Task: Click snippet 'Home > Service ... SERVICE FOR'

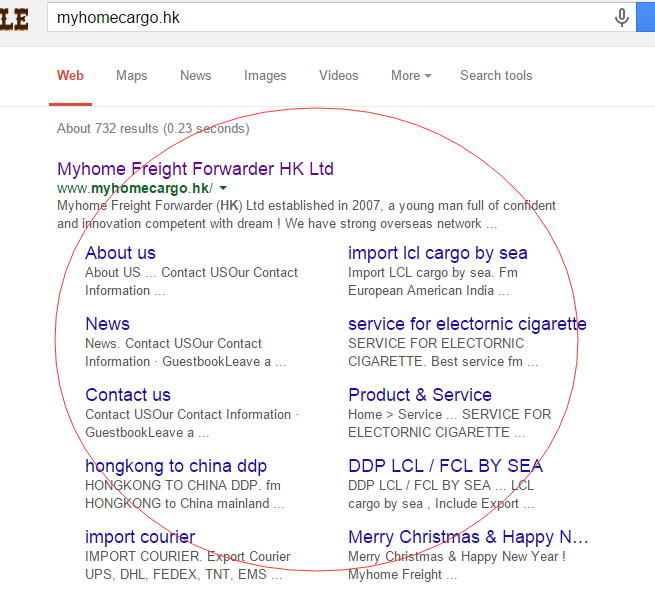Action: coord(449,414)
